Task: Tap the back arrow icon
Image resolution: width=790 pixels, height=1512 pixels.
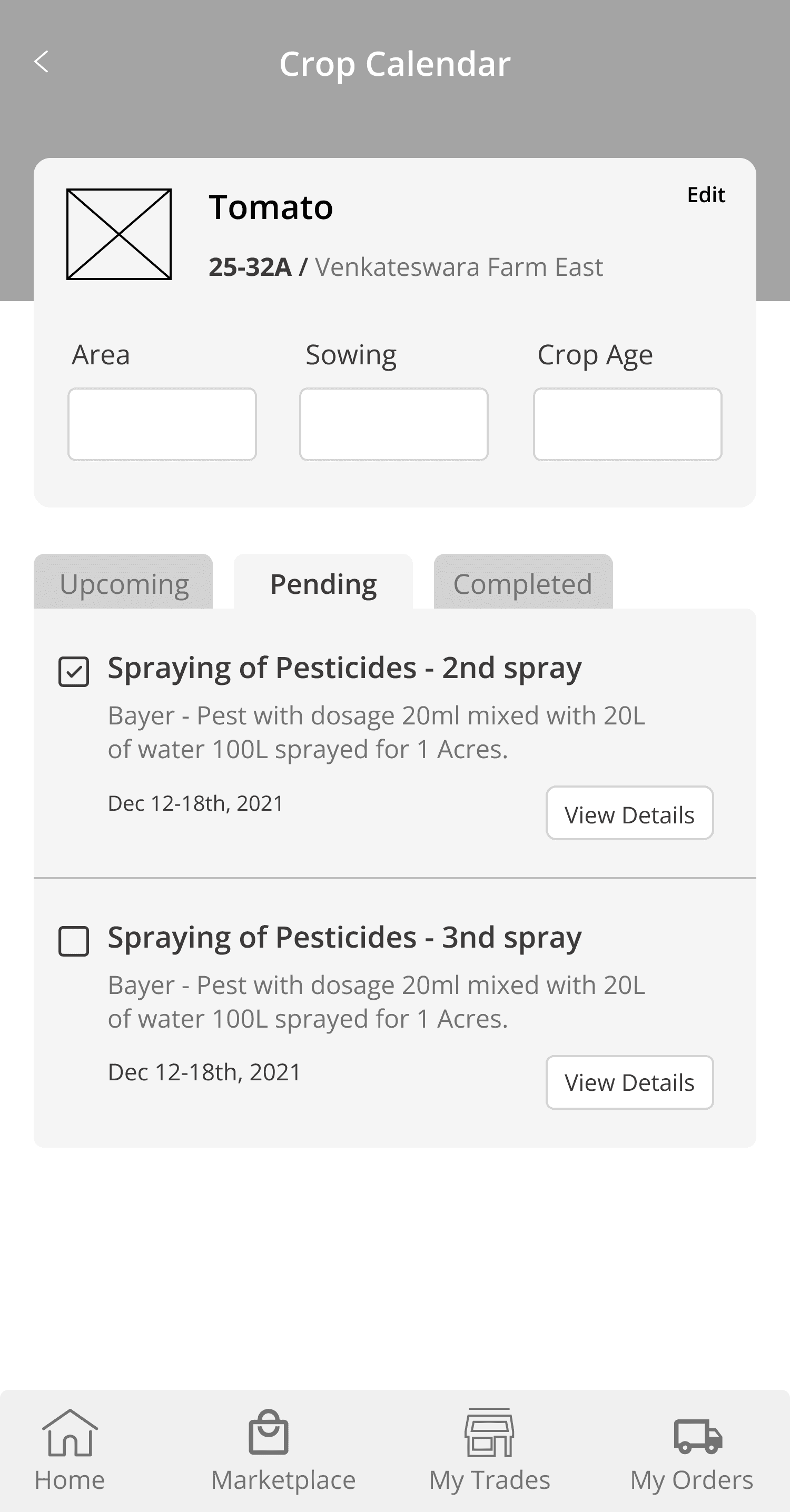Action: tap(41, 62)
